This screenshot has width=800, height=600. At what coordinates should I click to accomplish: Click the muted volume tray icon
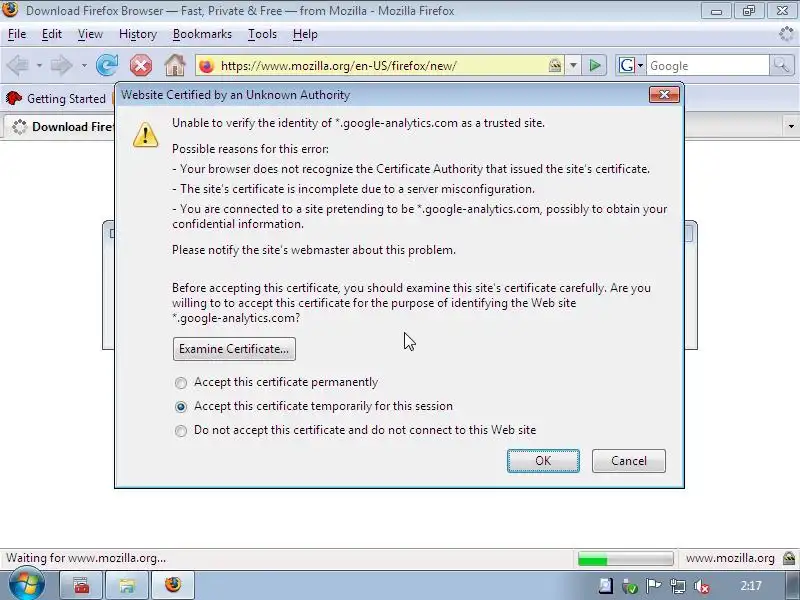(x=702, y=586)
